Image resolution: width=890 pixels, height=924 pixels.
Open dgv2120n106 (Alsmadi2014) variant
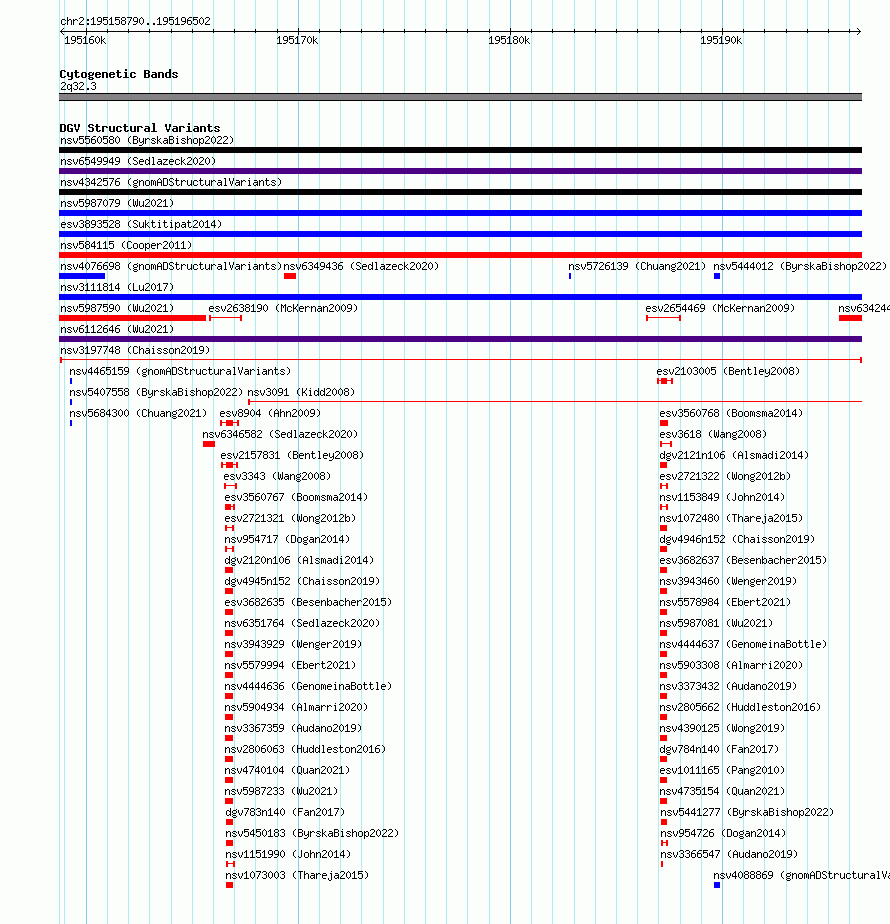point(299,560)
